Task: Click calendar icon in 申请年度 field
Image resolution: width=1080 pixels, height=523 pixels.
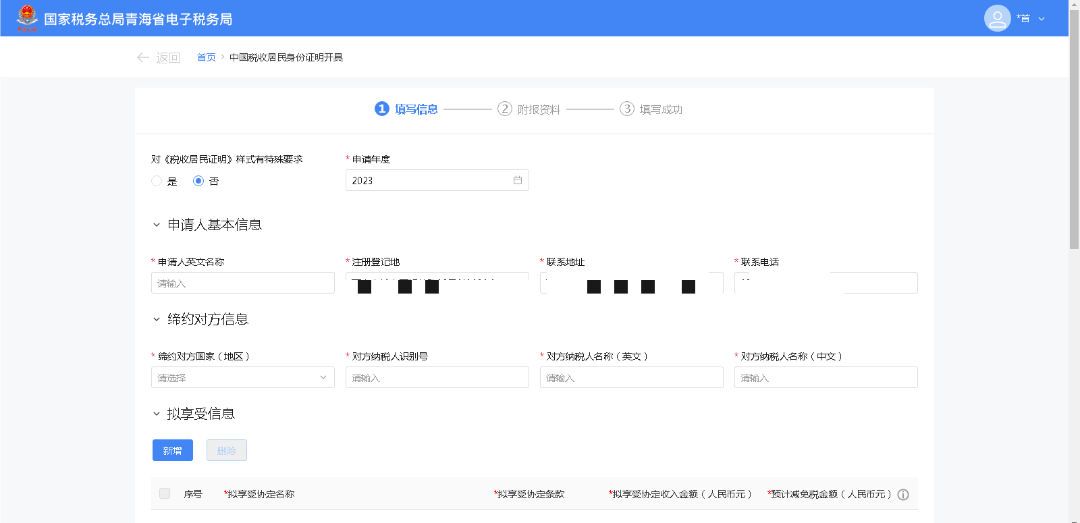Action: pyautogui.click(x=517, y=180)
